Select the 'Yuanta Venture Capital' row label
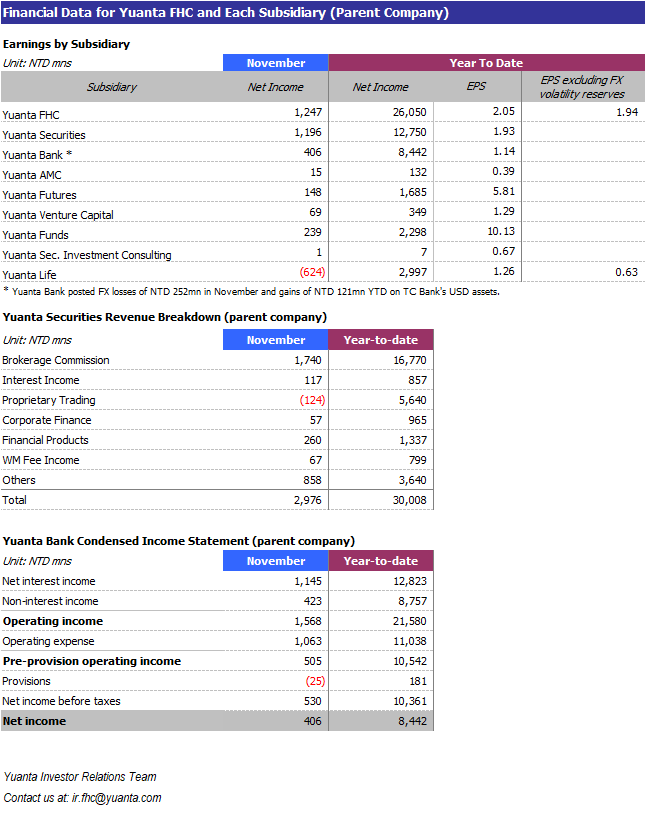The image size is (645, 828). coord(58,215)
